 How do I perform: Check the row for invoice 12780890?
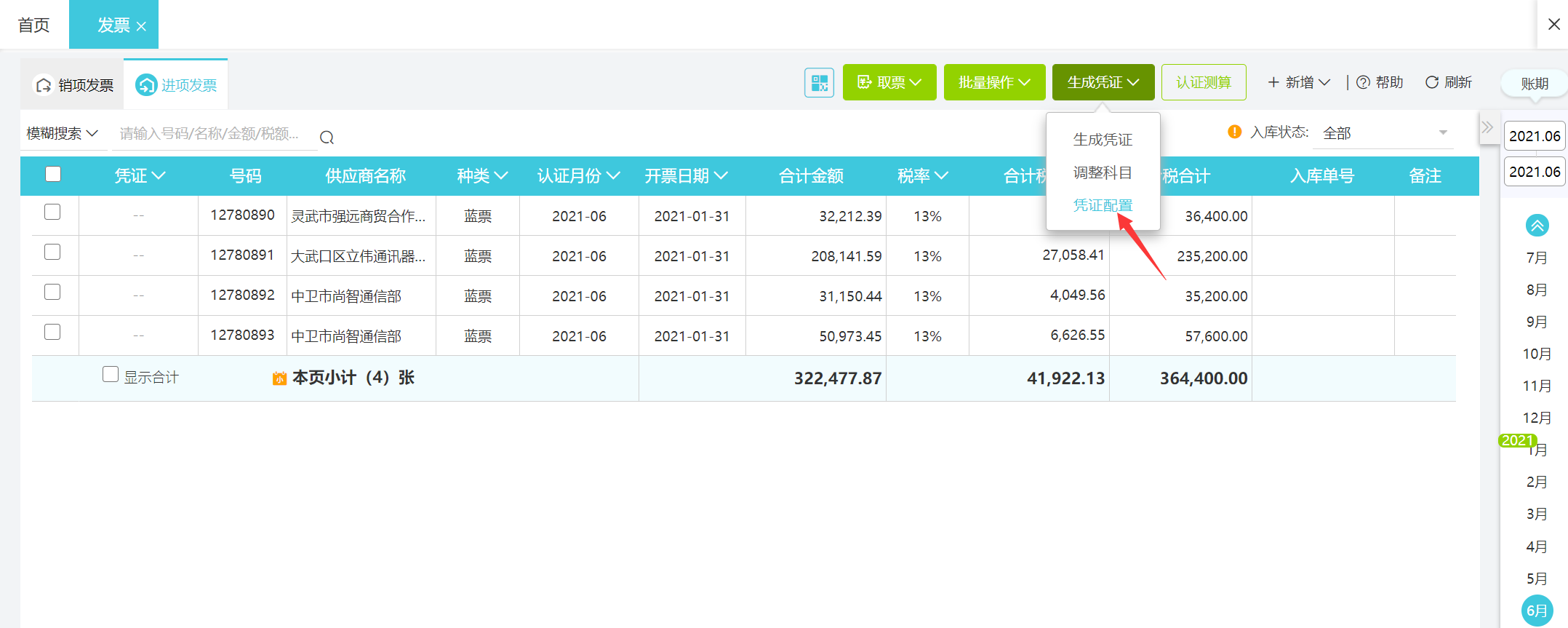(x=52, y=212)
